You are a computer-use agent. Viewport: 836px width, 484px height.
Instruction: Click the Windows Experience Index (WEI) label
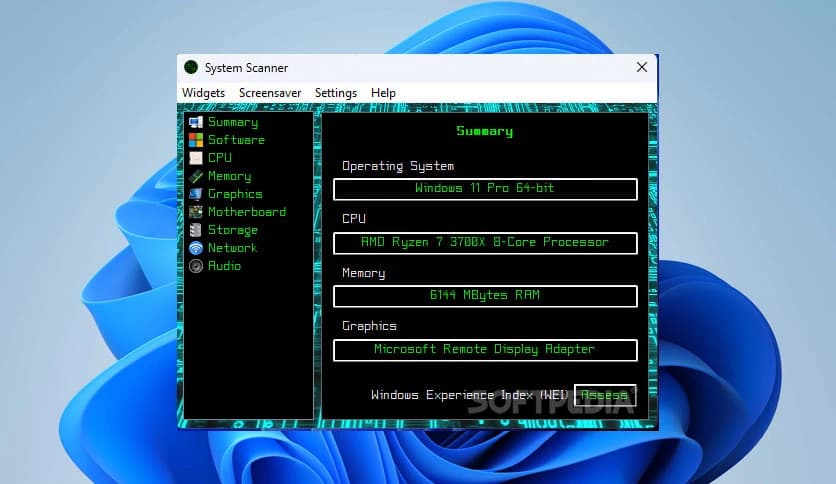470,395
